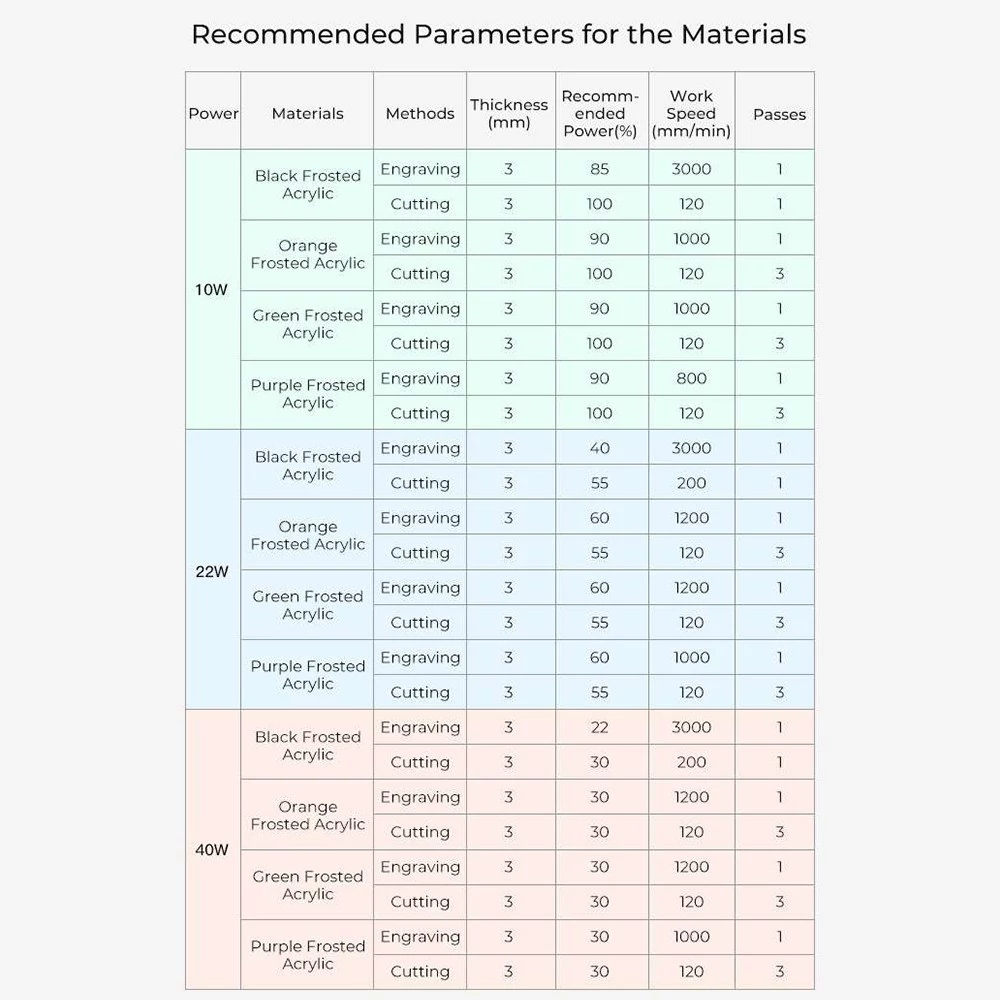Select the Thickness (mm) header cell
1000x1000 pixels.
pyautogui.click(x=510, y=114)
